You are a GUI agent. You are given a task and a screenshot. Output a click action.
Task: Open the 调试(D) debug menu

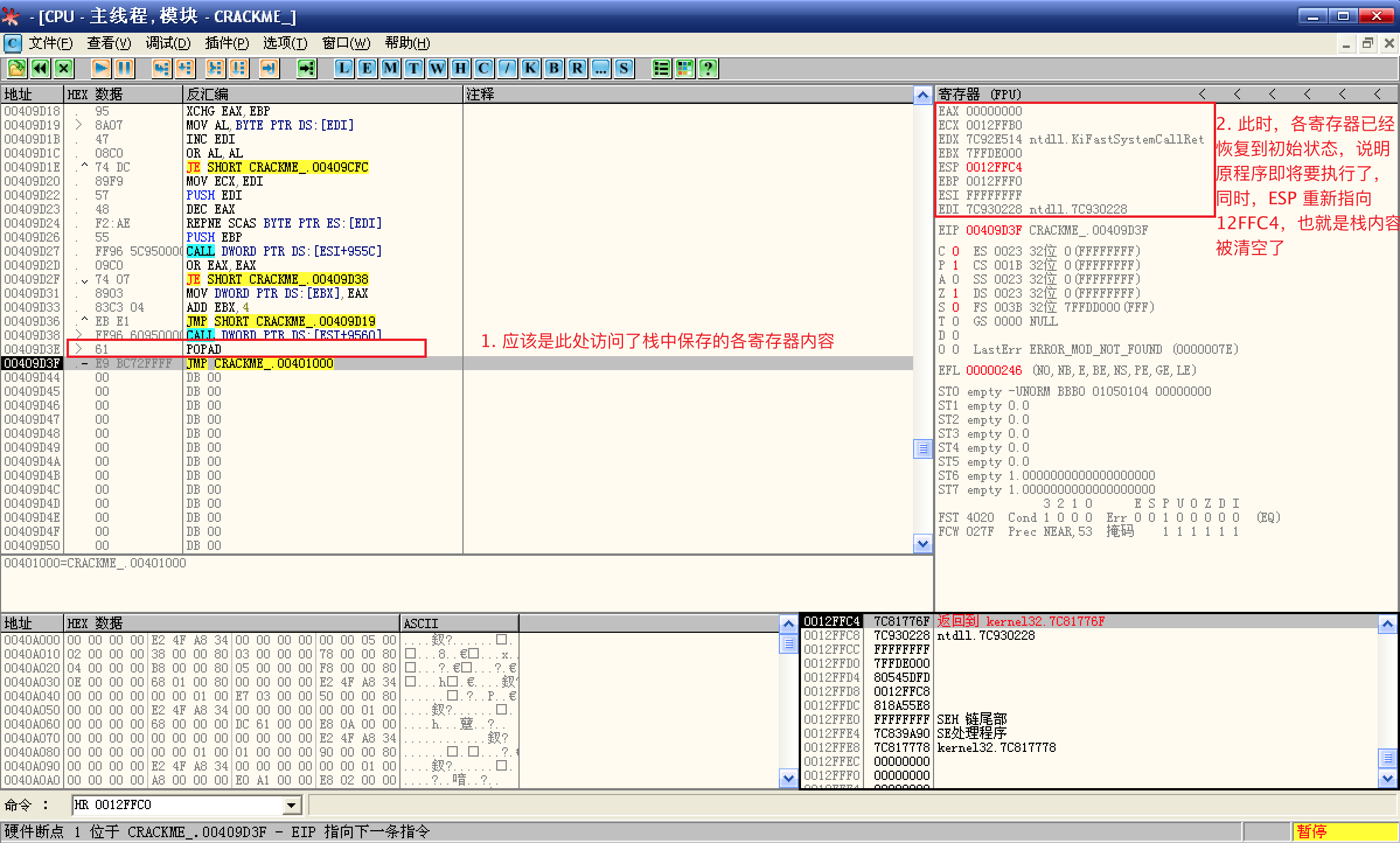point(168,43)
